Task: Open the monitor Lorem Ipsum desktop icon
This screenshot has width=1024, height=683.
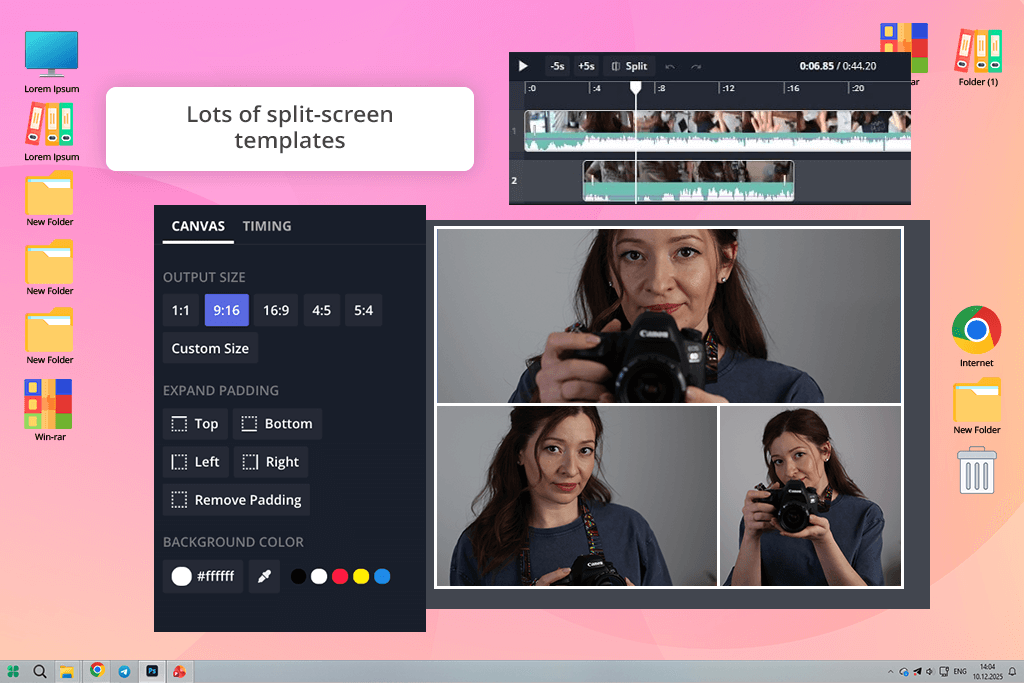Action: tap(52, 62)
